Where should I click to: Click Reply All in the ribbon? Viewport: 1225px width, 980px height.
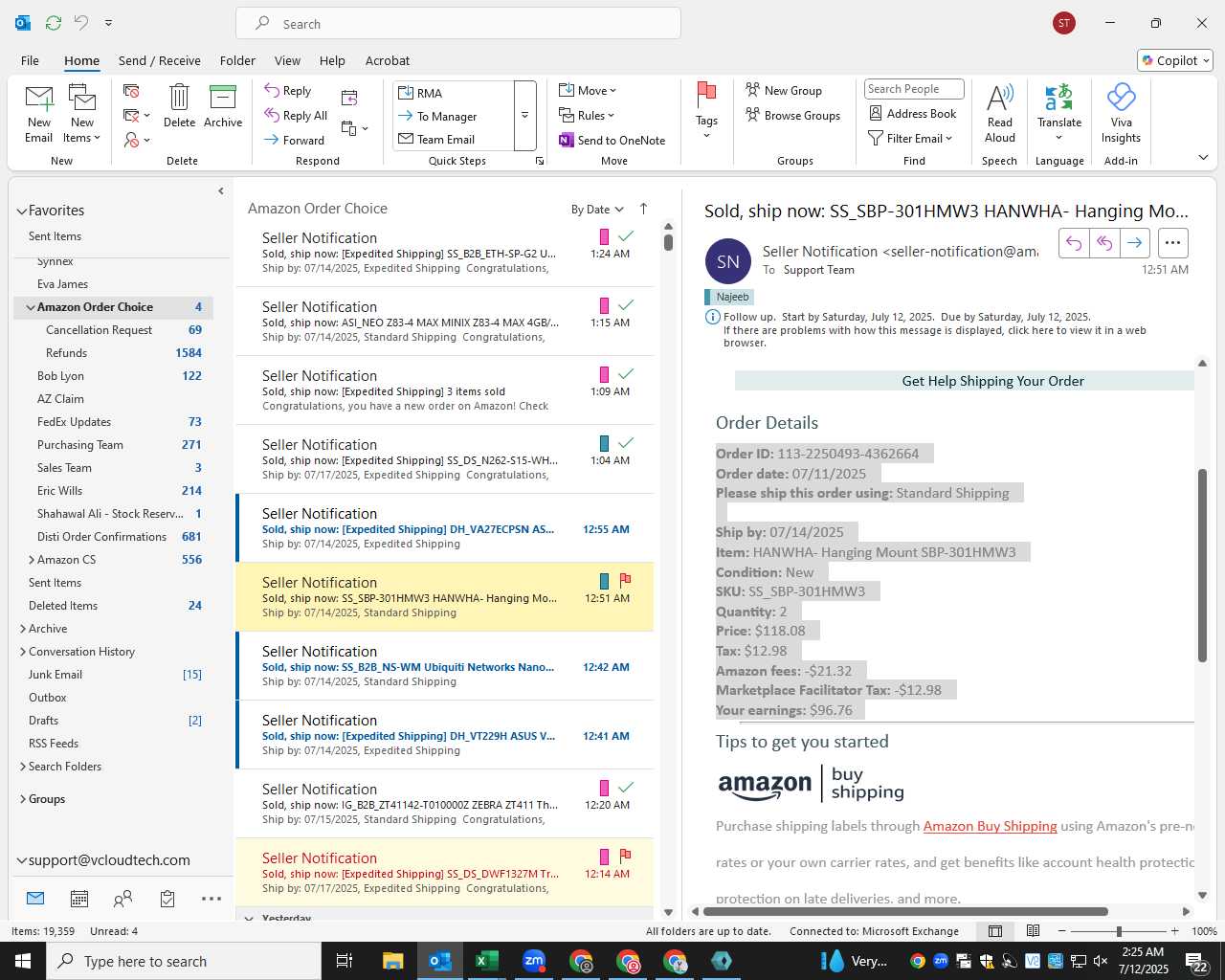296,115
